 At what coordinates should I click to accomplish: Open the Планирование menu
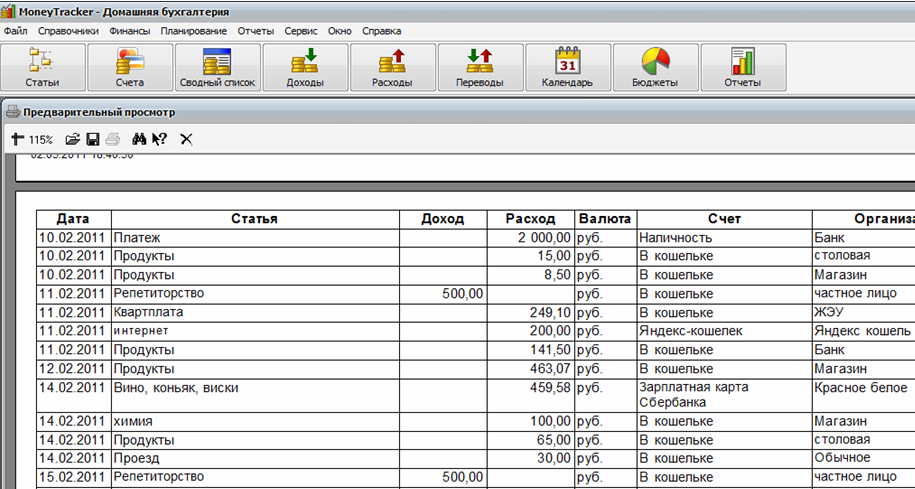point(194,31)
